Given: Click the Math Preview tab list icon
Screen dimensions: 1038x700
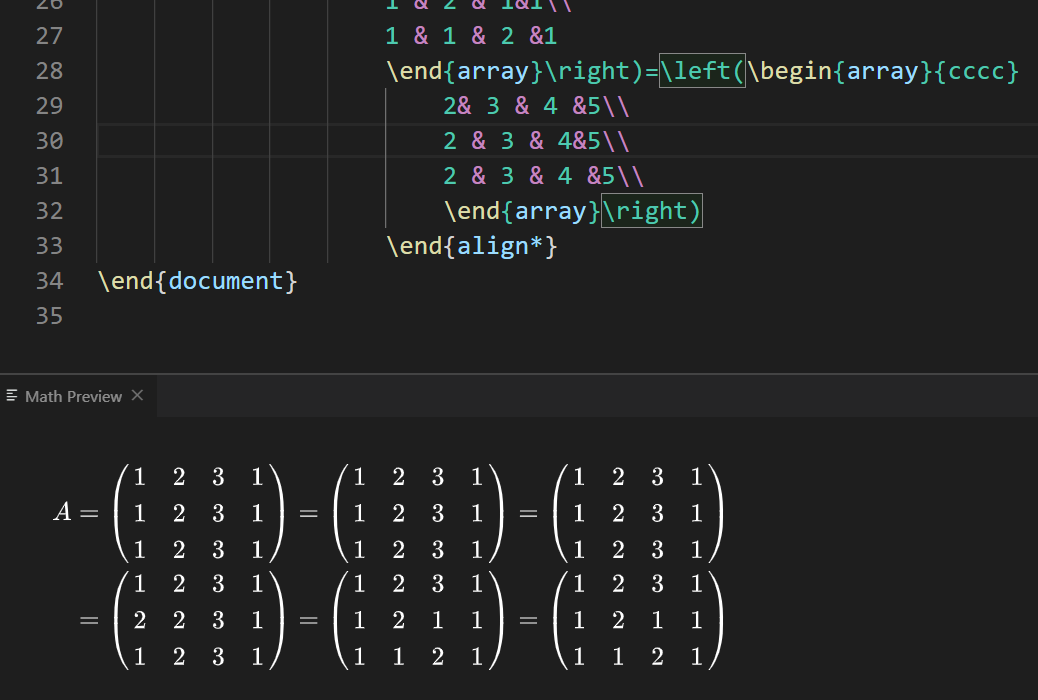Looking at the screenshot, I should tap(12, 396).
